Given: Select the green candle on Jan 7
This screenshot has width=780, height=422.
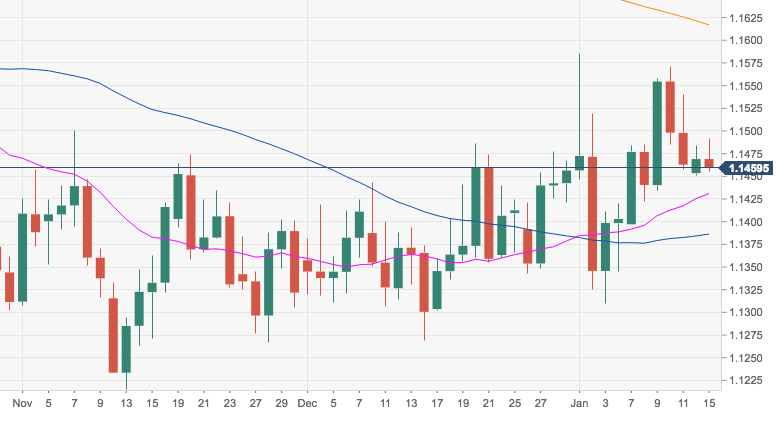Looking at the screenshot, I should point(631,188).
